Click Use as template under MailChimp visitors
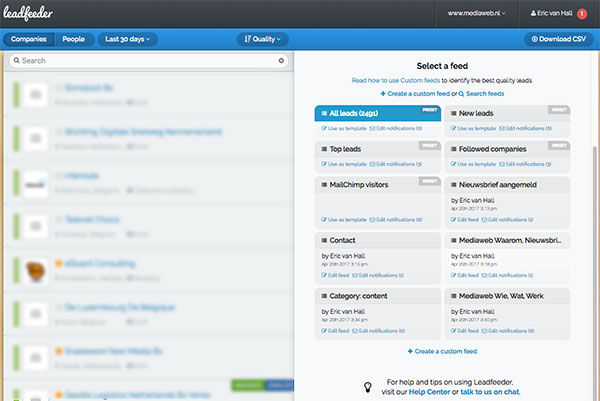The image size is (600, 401). (344, 220)
